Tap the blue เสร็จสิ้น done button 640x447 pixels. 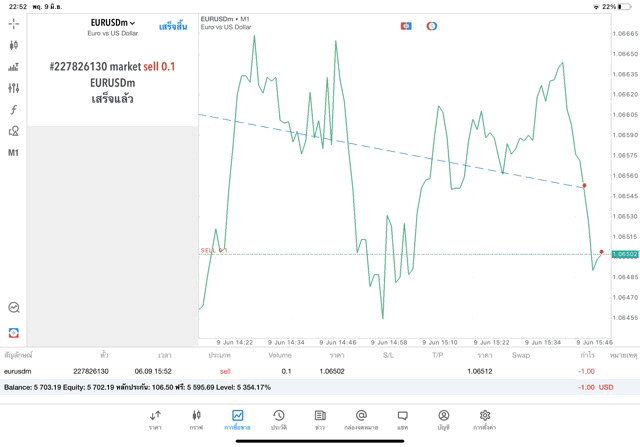172,25
